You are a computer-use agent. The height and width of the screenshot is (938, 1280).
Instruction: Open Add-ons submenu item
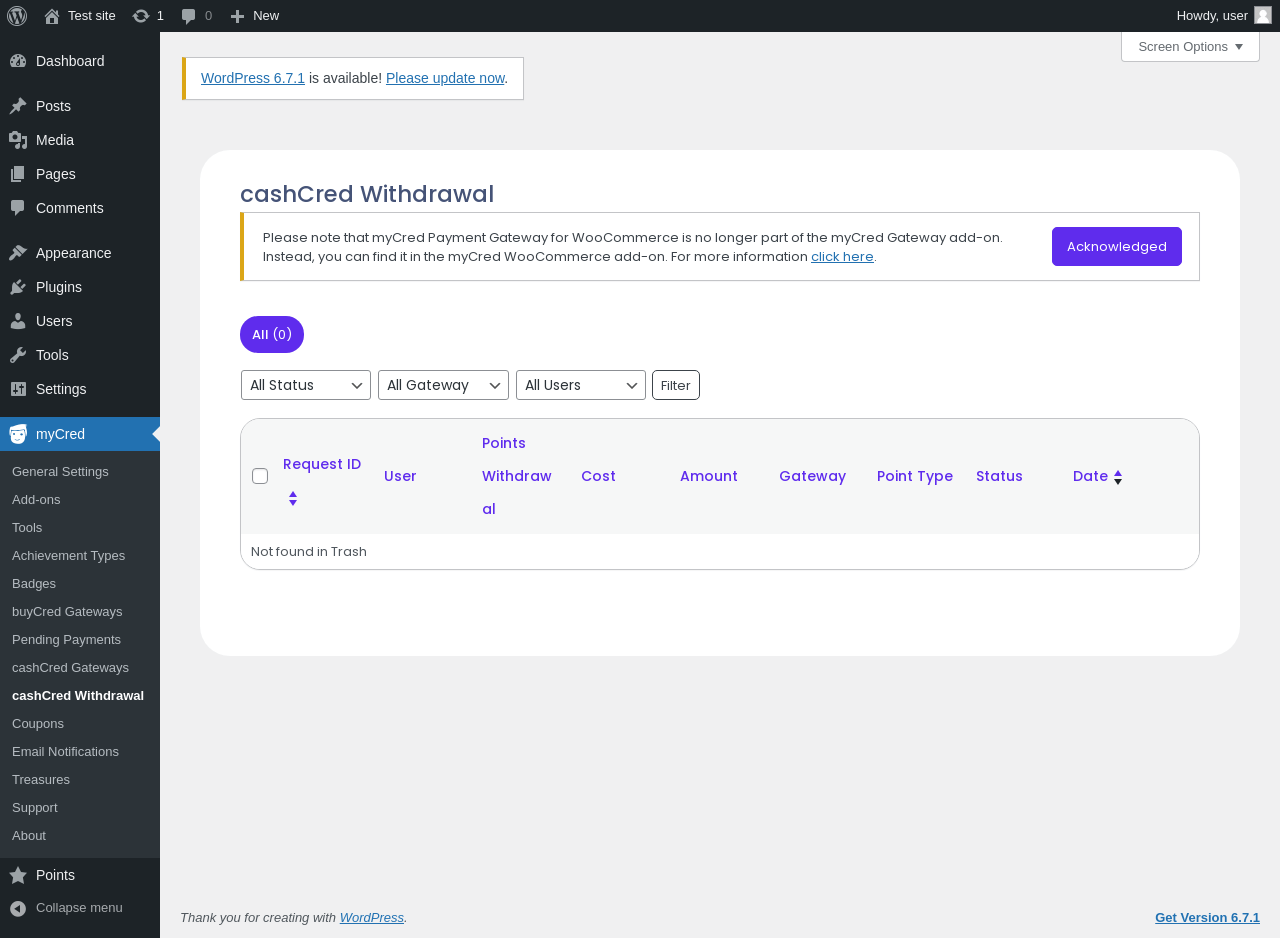coord(36,500)
